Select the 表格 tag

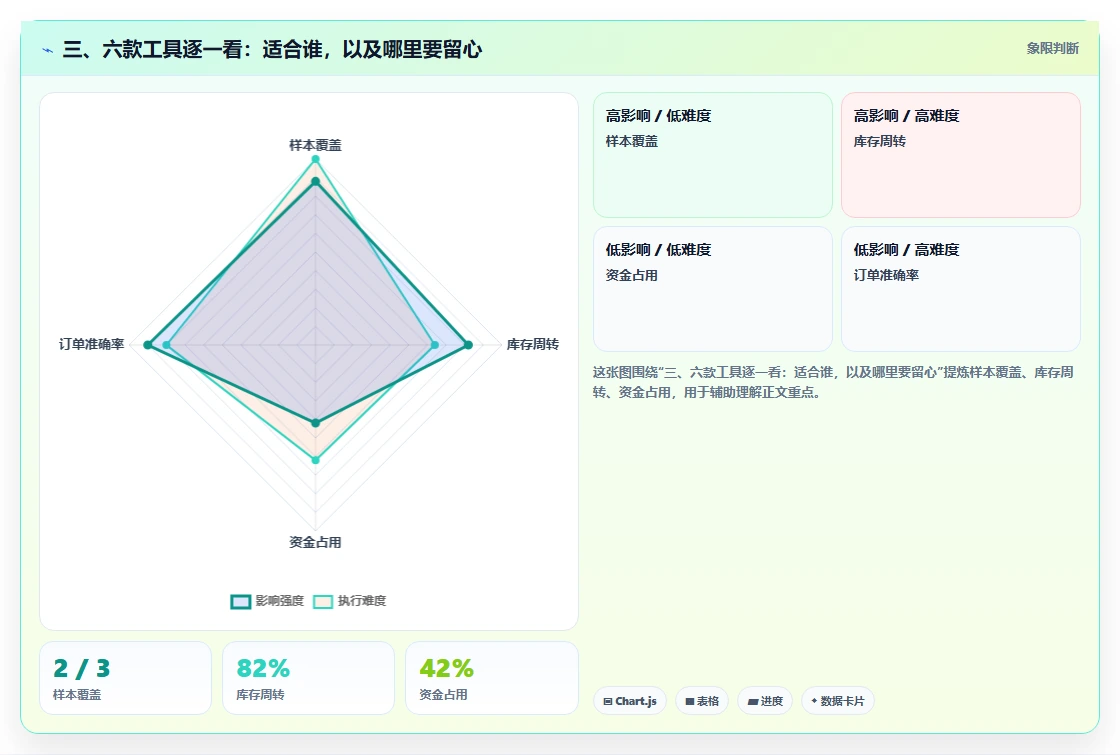[x=702, y=701]
